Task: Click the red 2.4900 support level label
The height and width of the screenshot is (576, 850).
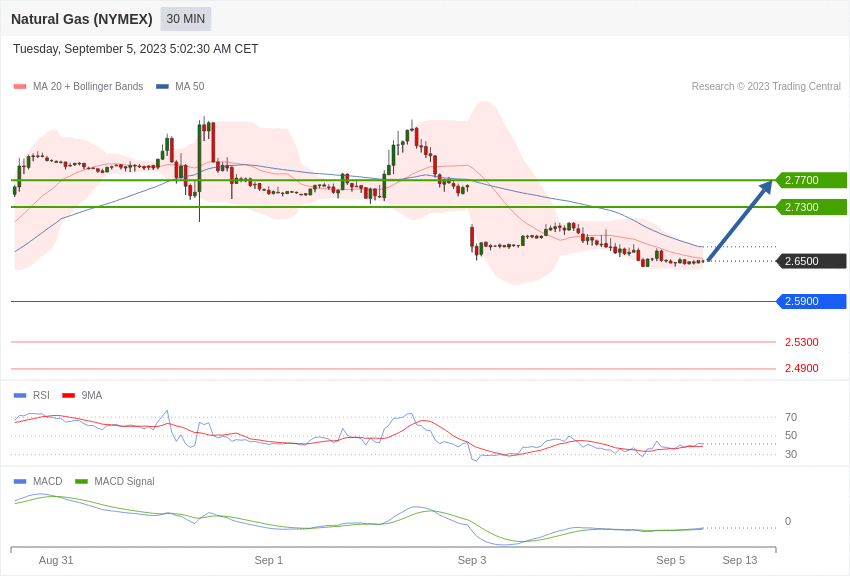Action: pos(801,368)
